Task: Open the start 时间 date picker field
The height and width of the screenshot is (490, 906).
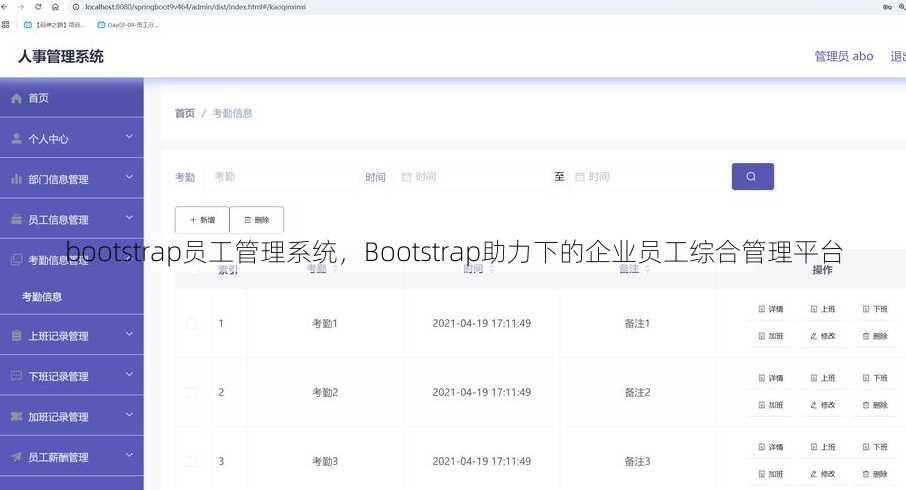Action: coord(470,177)
